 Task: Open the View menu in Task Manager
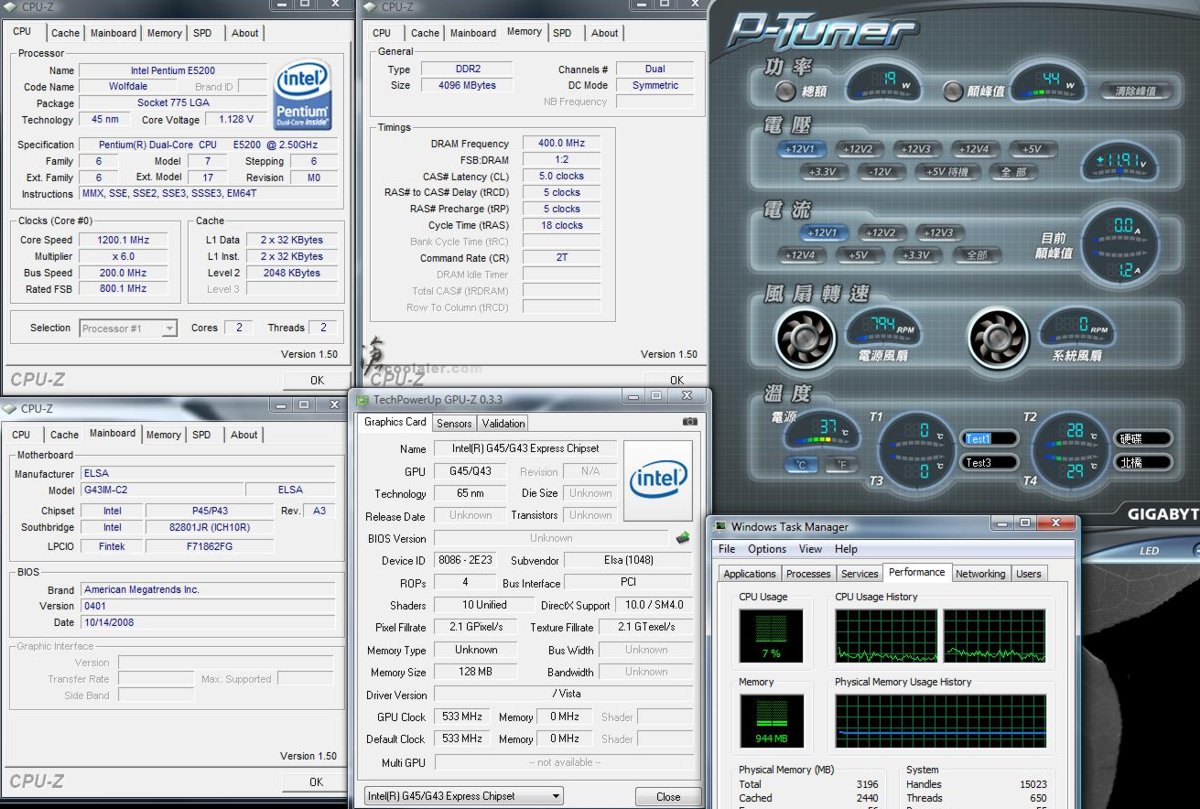810,549
